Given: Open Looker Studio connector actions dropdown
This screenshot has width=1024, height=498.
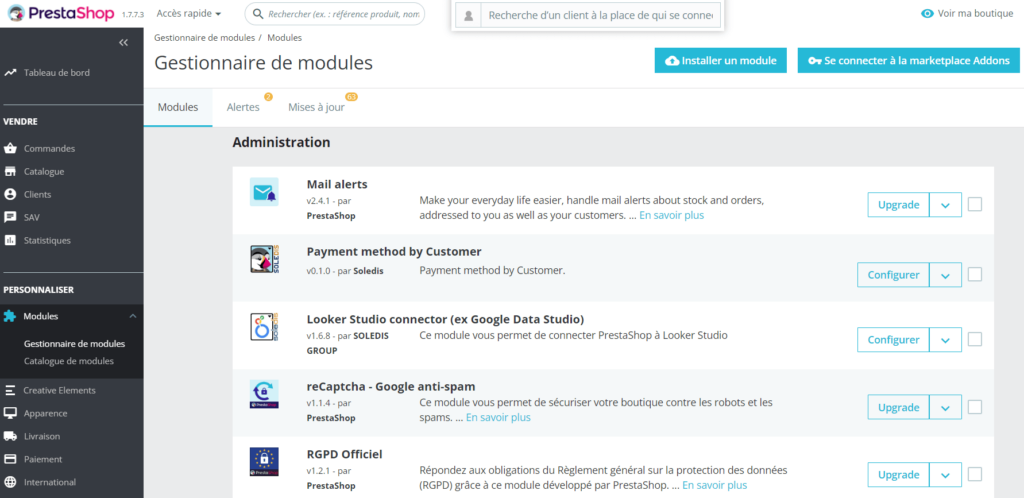Looking at the screenshot, I should 945,340.
